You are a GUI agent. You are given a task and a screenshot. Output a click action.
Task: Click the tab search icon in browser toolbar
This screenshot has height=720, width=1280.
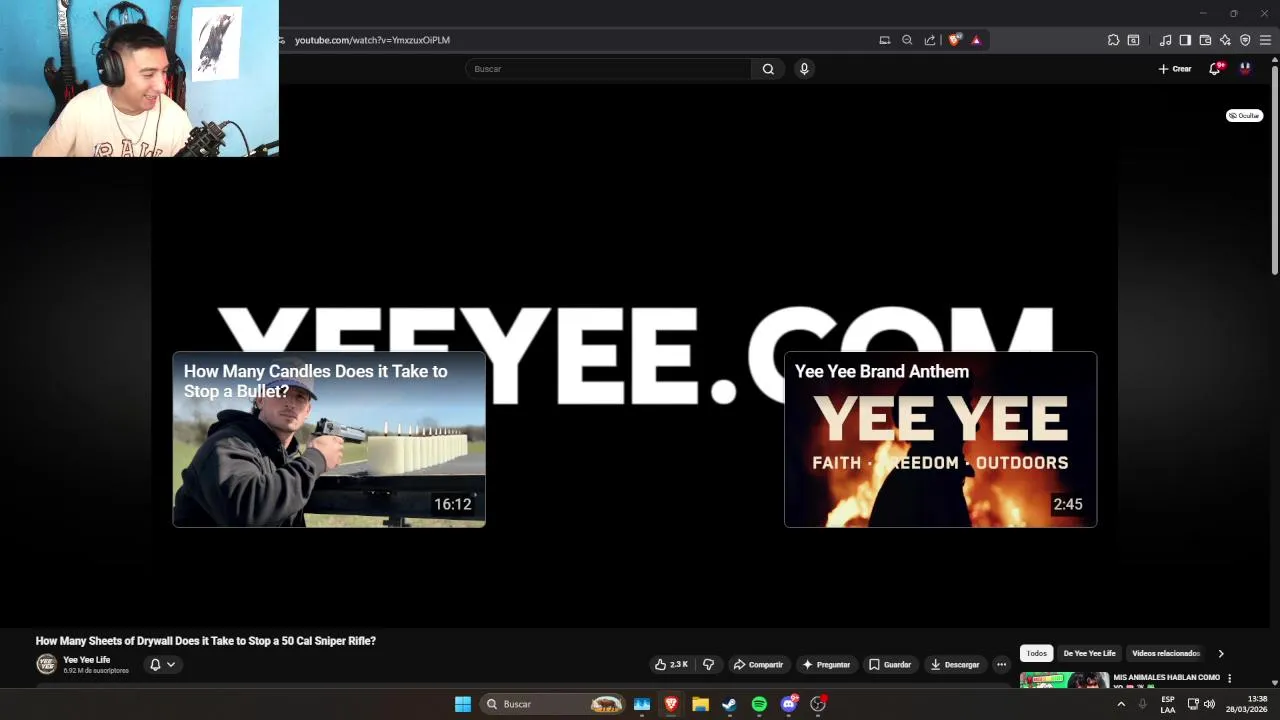click(1133, 40)
